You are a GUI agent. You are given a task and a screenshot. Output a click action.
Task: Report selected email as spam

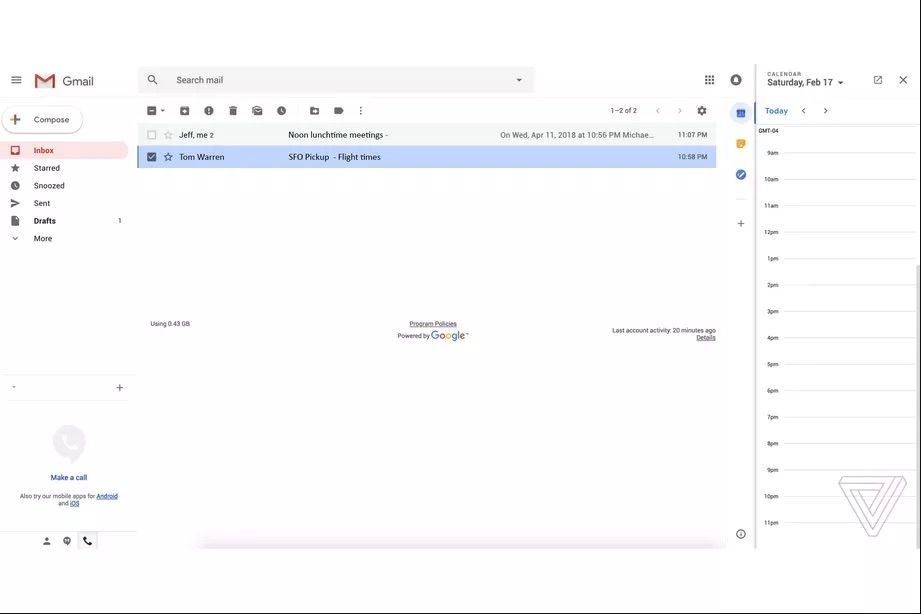(x=209, y=111)
